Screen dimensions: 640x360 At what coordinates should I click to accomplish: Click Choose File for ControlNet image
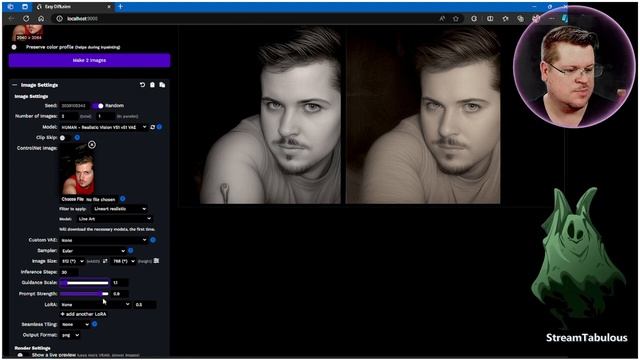pyautogui.click(x=73, y=199)
